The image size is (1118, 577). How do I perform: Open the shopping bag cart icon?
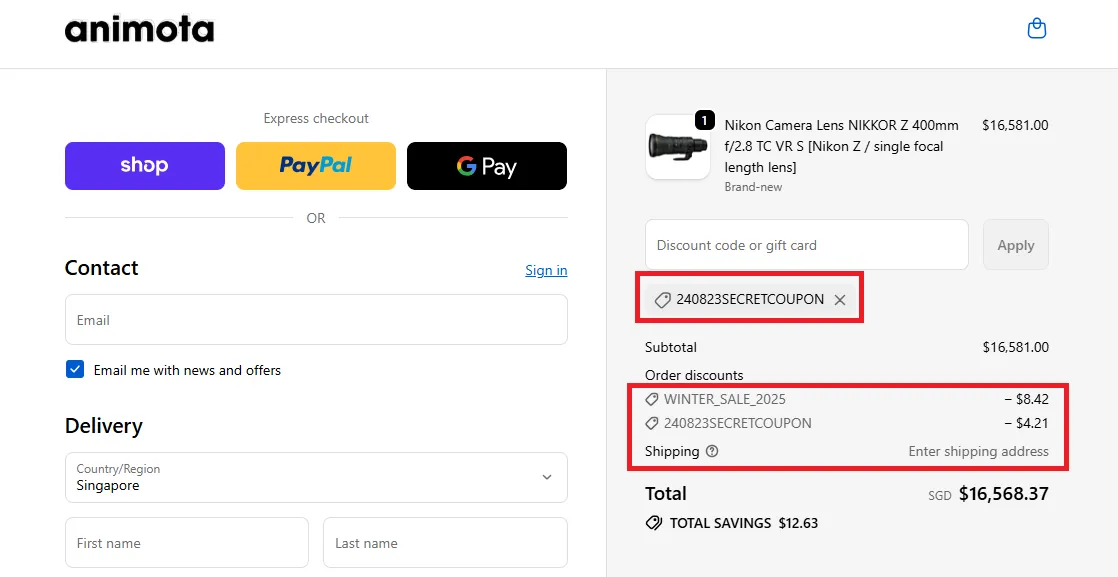pos(1037,29)
